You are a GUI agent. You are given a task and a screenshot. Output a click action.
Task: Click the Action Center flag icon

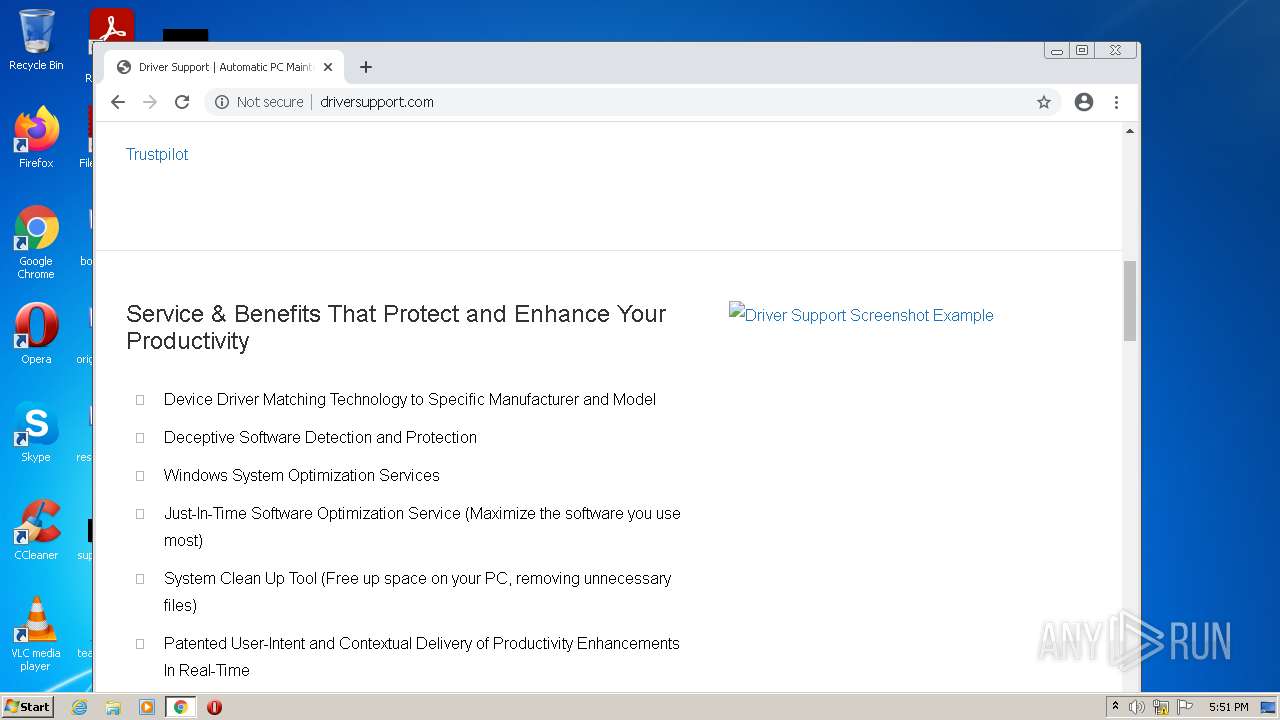tap(1185, 707)
